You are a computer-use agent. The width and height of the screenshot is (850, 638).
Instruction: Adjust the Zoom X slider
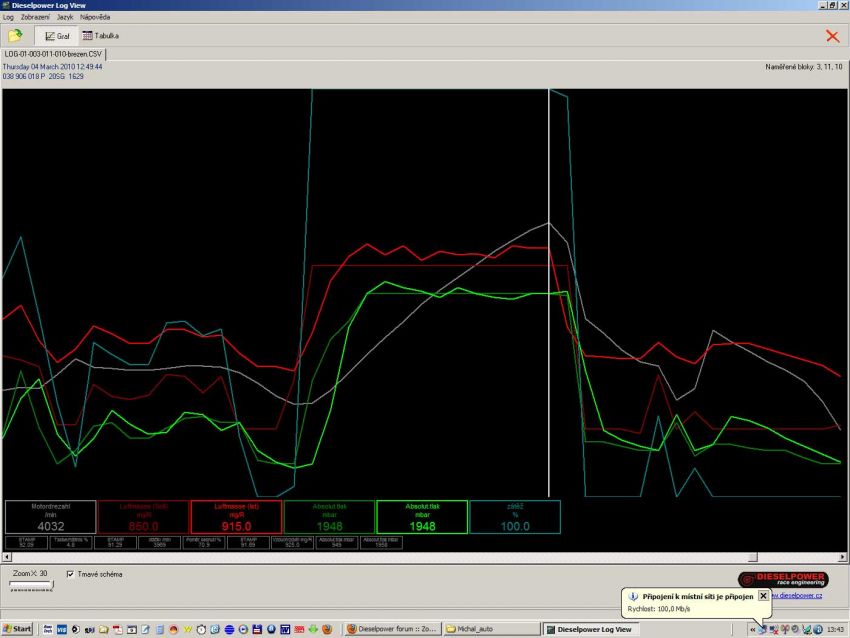[x=31, y=584]
